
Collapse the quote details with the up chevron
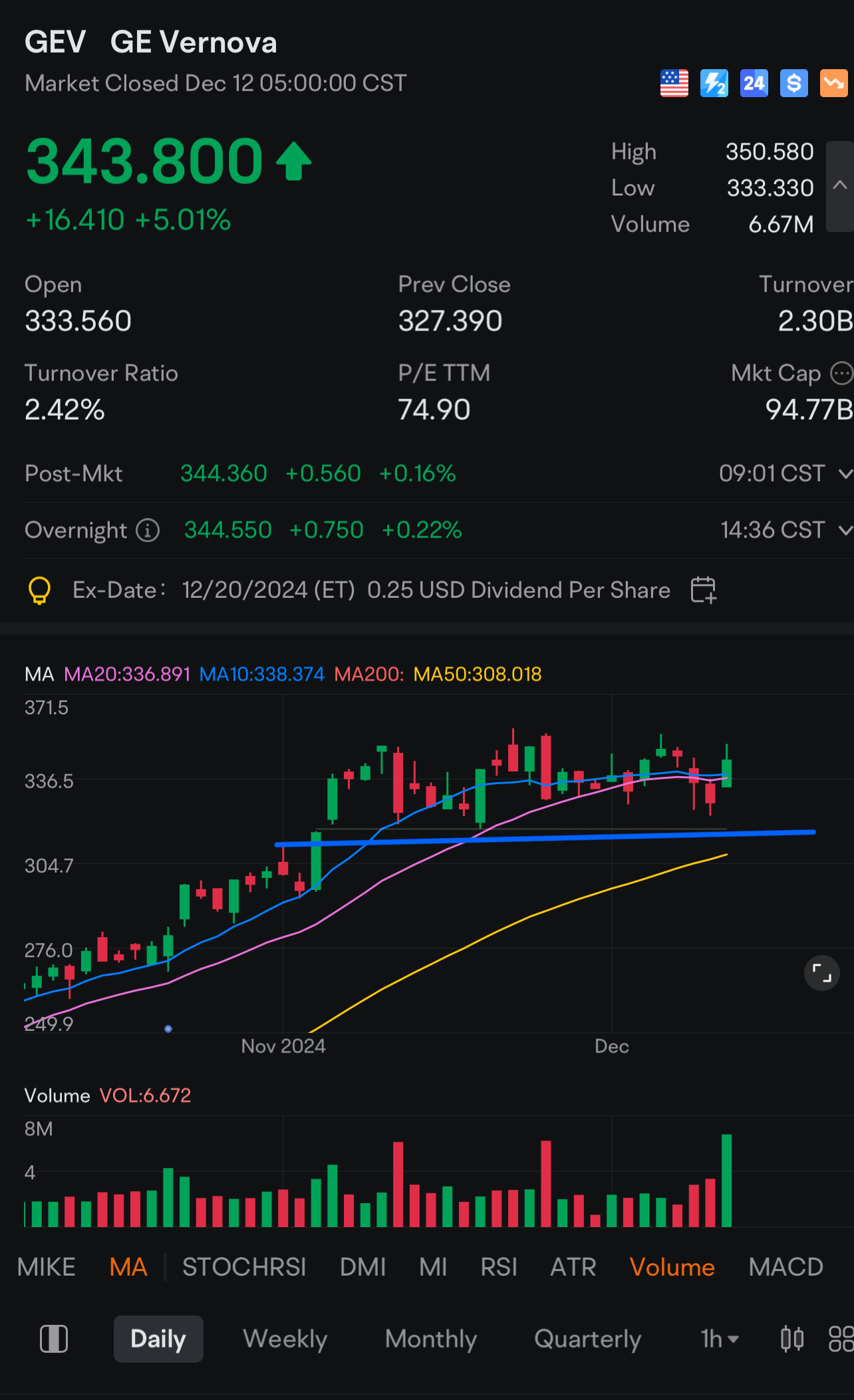tap(840, 186)
